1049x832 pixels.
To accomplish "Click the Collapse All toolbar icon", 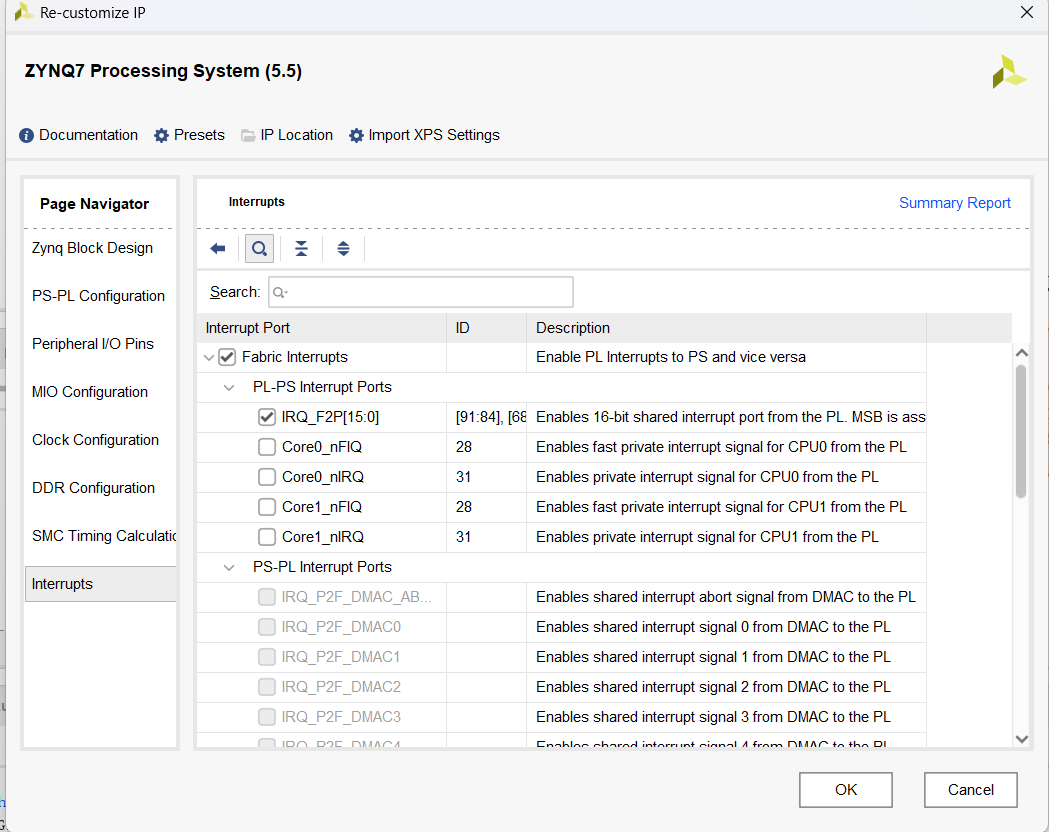I will pyautogui.click(x=301, y=249).
